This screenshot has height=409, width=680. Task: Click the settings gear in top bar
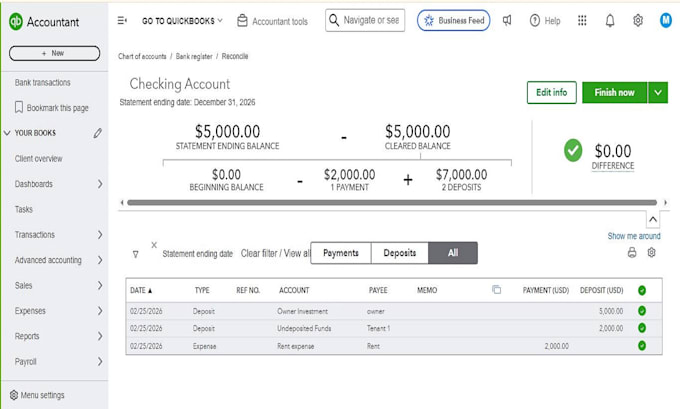pos(638,20)
